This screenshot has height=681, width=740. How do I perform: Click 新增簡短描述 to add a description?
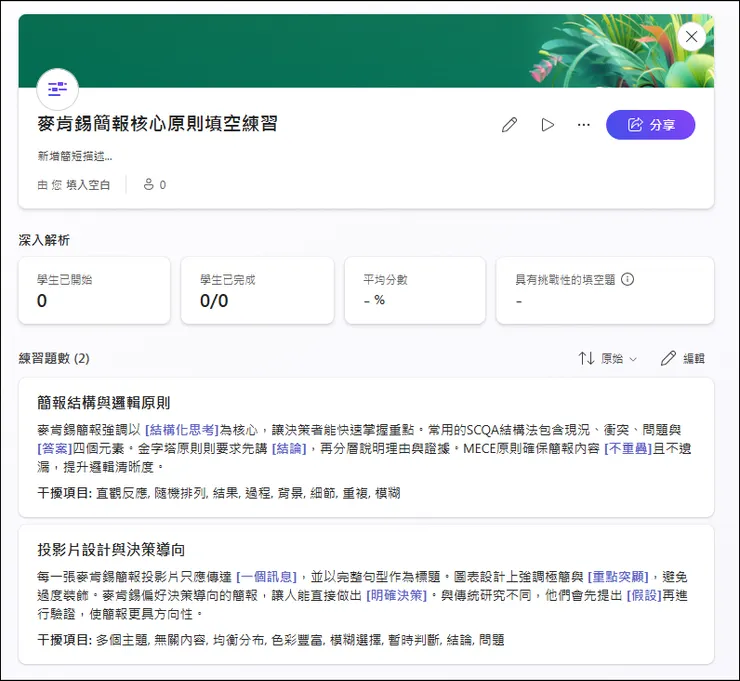(x=75, y=156)
